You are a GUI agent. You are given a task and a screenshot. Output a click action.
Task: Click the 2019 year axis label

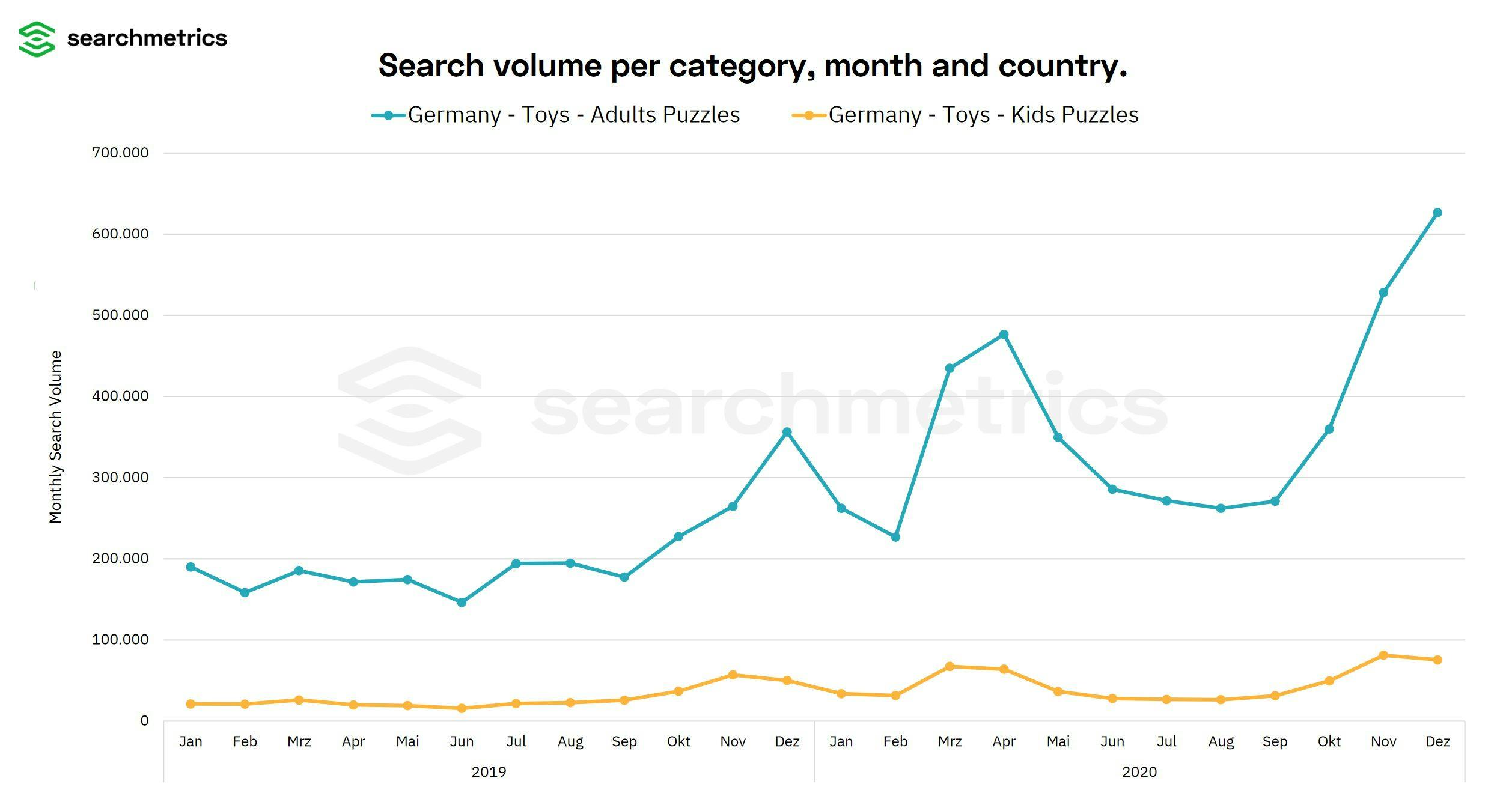(489, 772)
